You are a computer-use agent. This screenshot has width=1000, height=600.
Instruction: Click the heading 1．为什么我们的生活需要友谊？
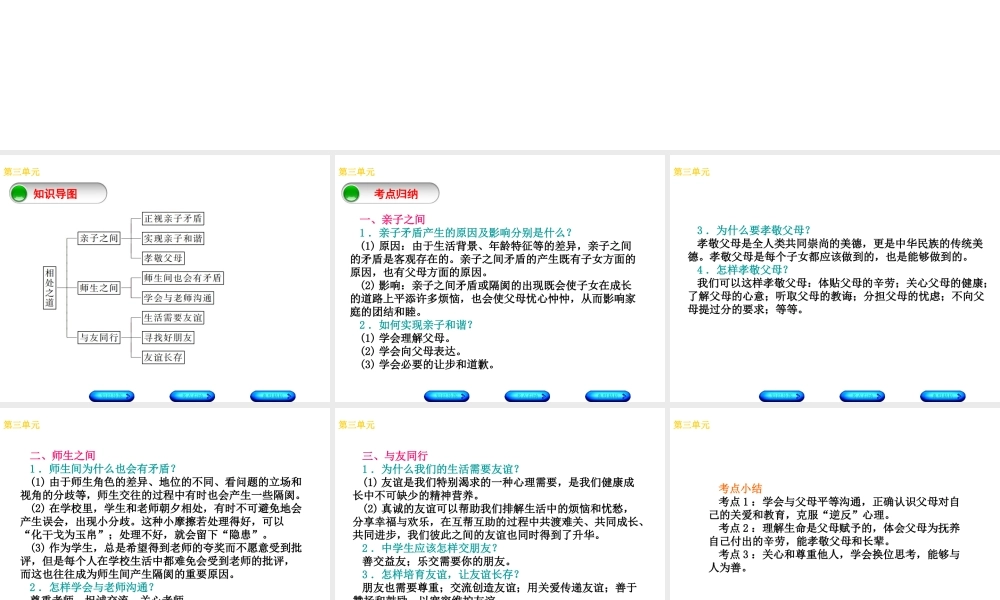441,469
